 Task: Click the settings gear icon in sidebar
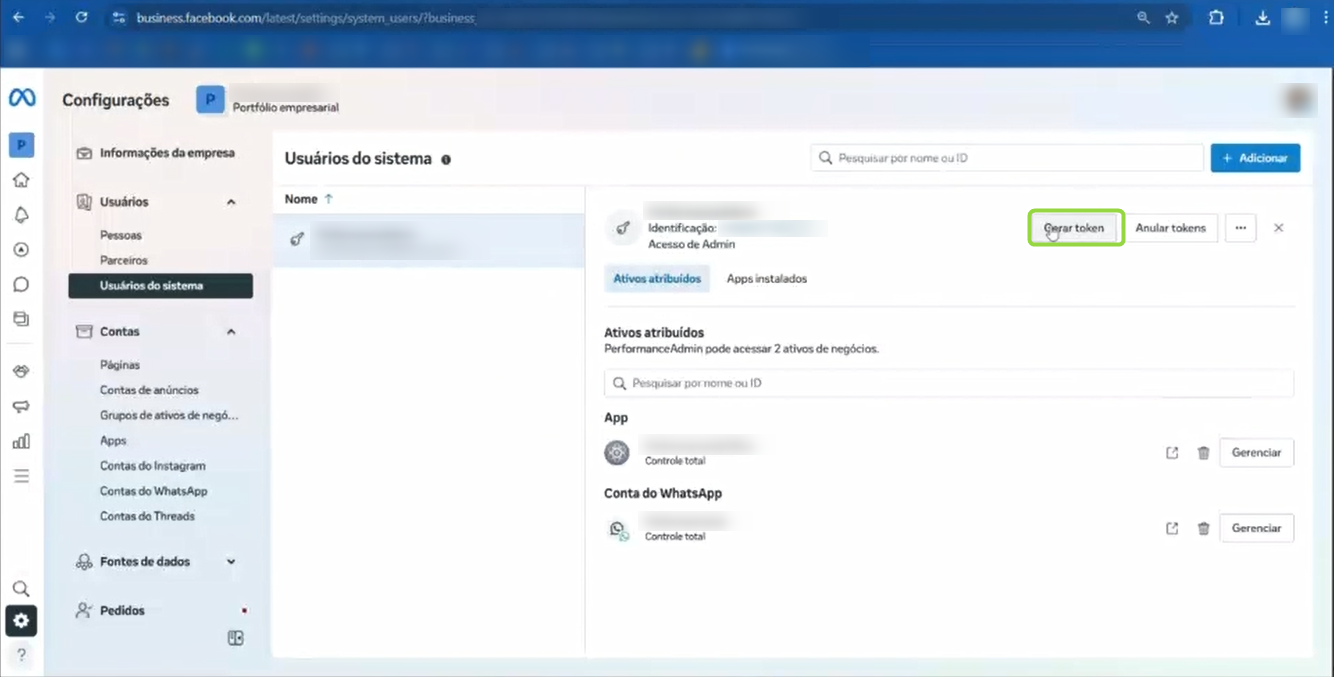(21, 621)
